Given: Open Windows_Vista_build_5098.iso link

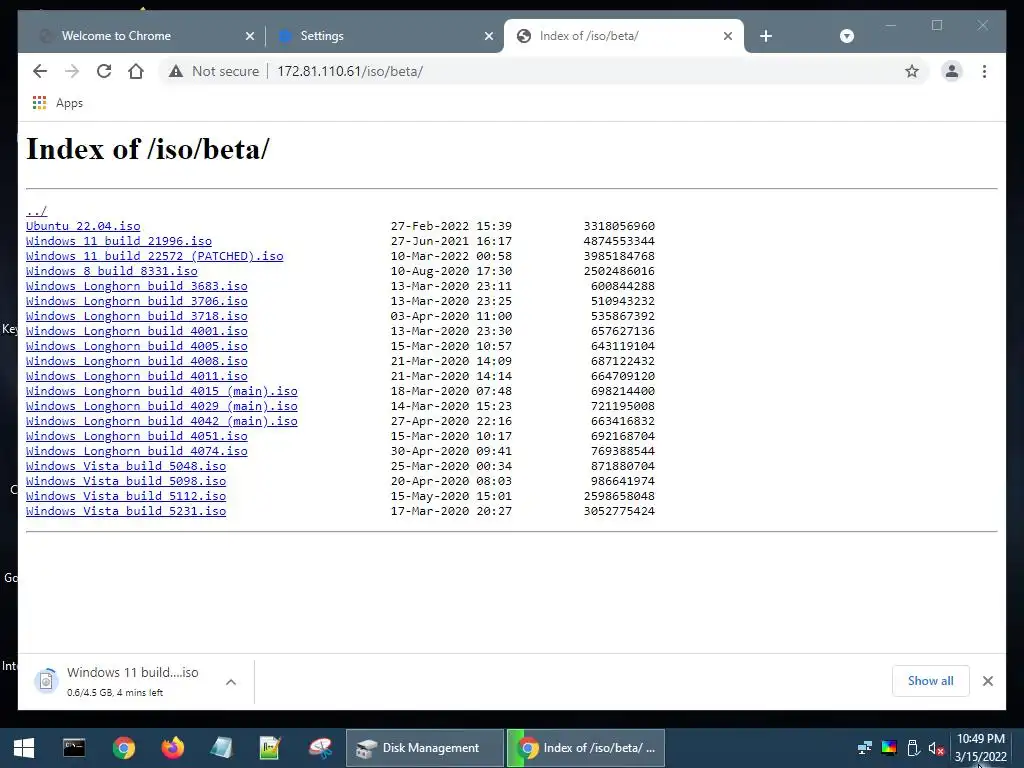Looking at the screenshot, I should (x=126, y=481).
